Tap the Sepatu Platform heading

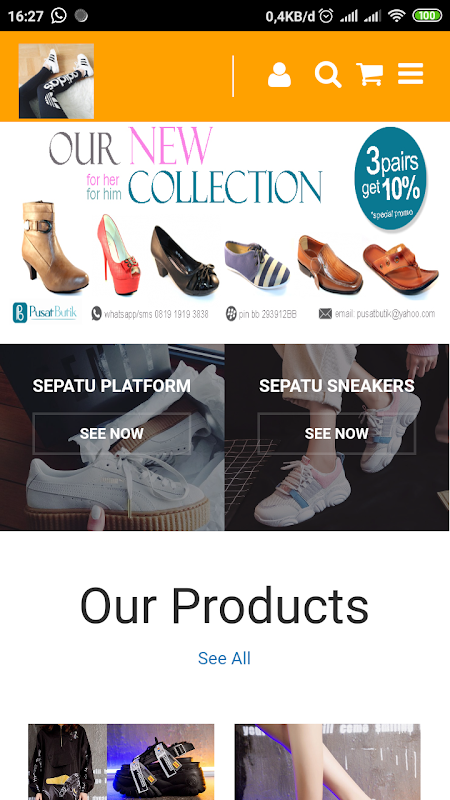112,386
